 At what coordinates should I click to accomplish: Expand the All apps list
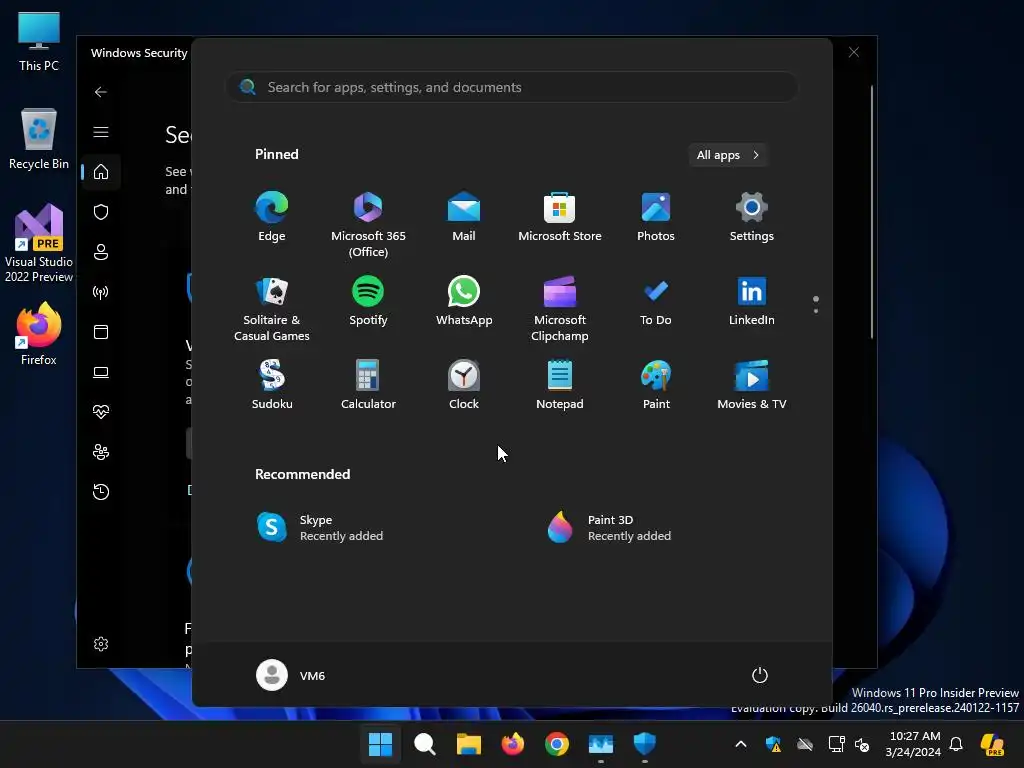pos(728,155)
